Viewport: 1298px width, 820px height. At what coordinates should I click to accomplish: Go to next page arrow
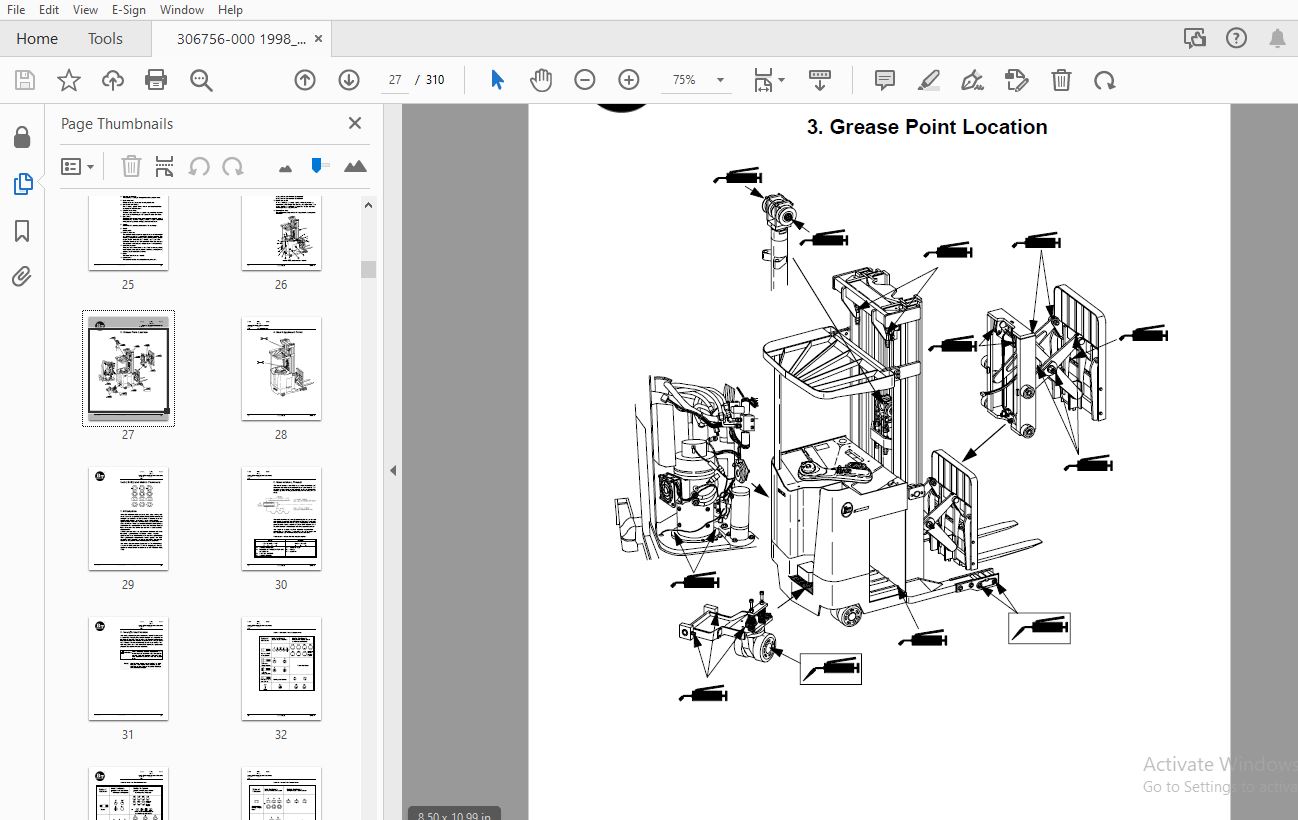pyautogui.click(x=349, y=80)
